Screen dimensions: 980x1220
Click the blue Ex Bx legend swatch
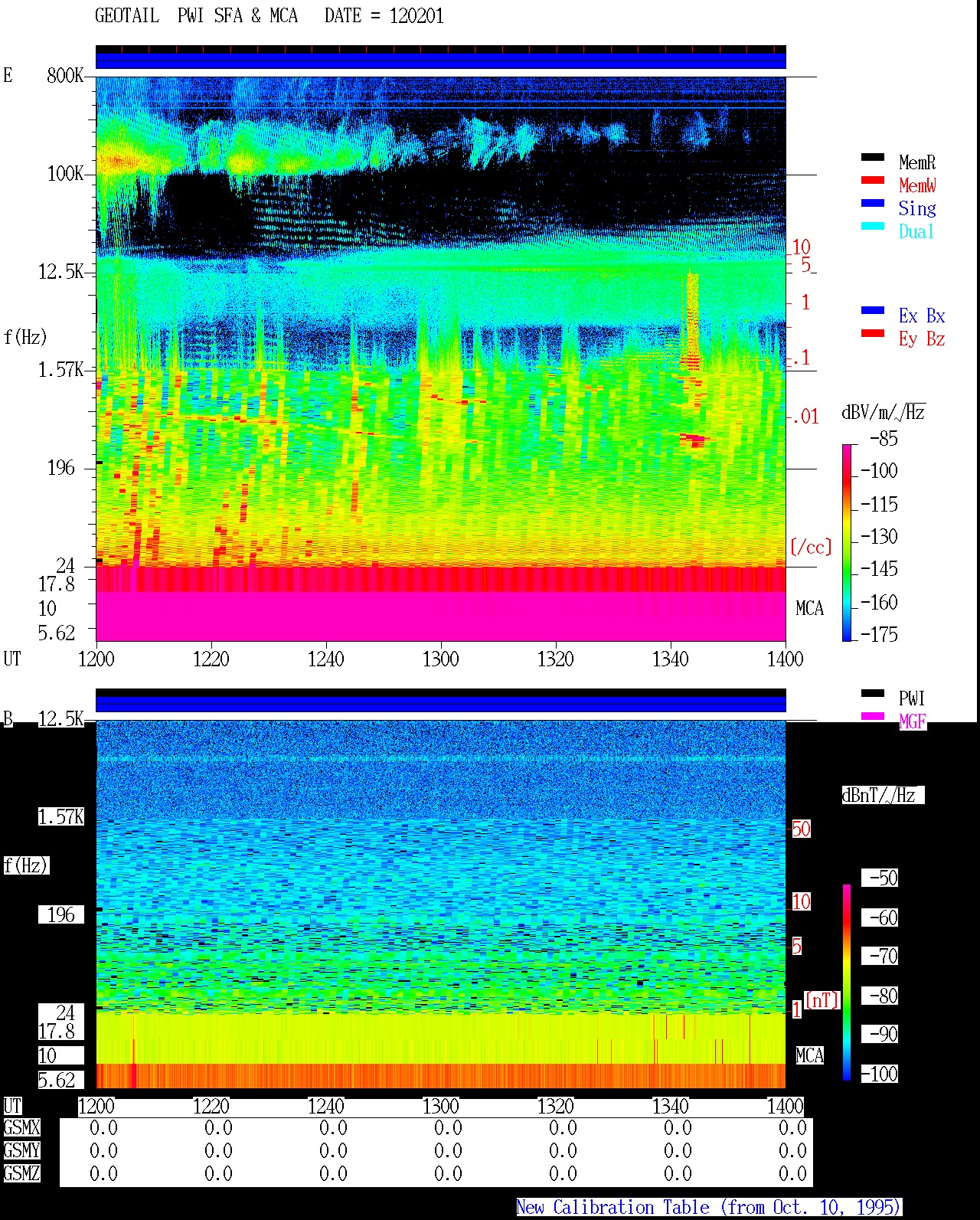coord(872,311)
